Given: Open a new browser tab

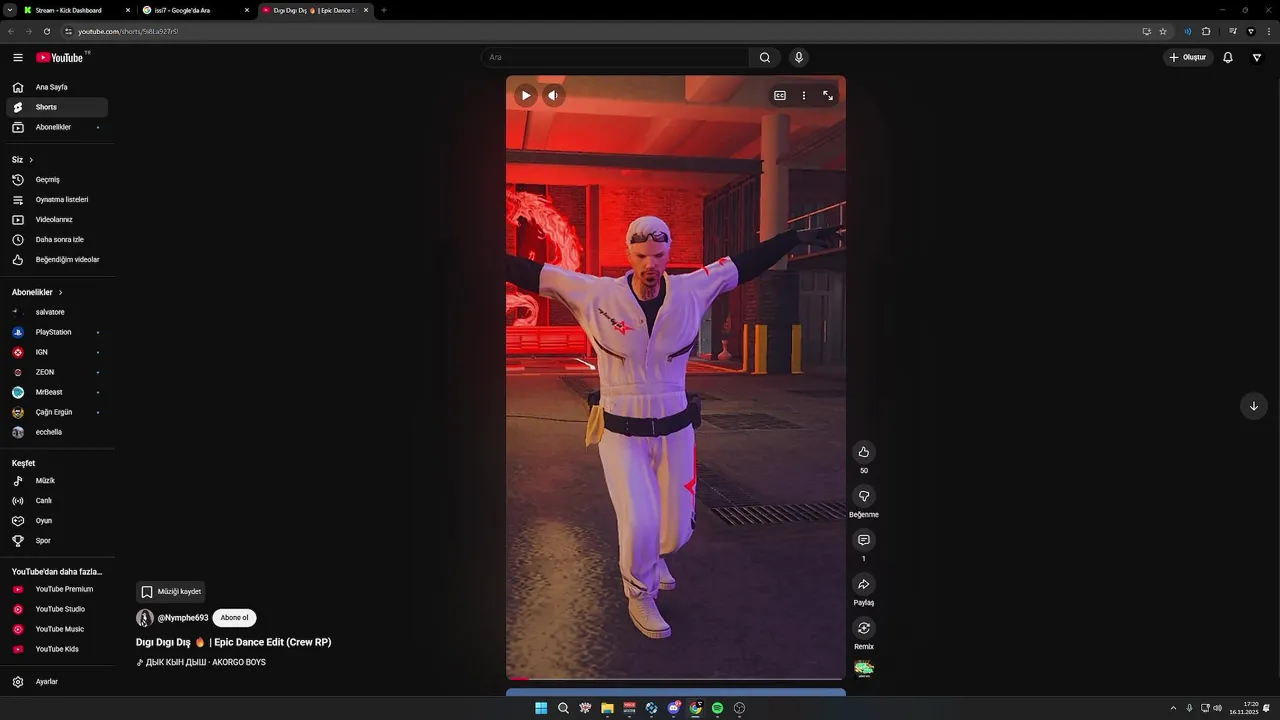Looking at the screenshot, I should [x=384, y=10].
